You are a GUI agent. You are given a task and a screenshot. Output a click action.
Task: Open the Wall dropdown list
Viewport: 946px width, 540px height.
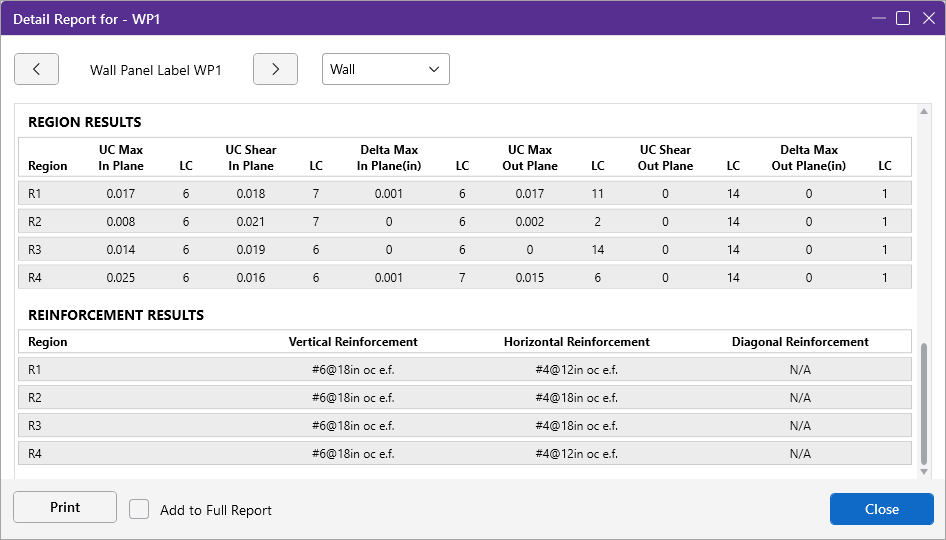385,70
